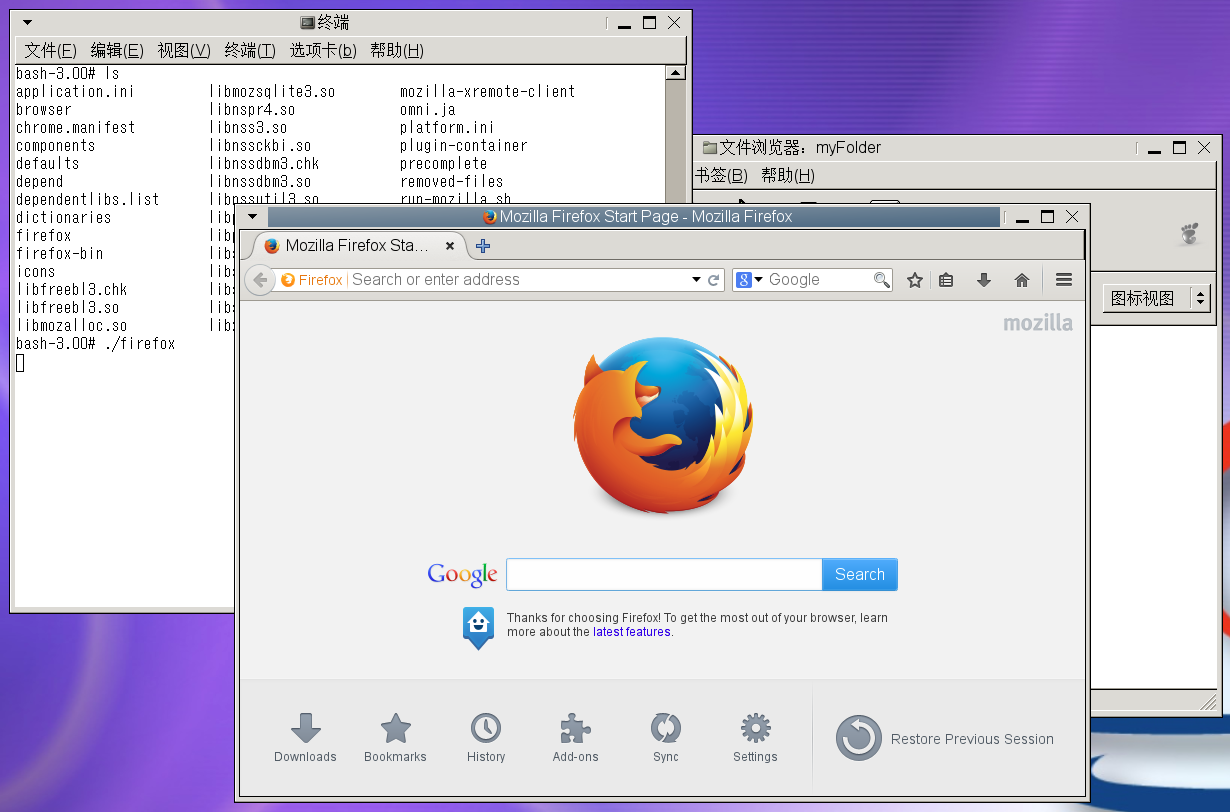
Task: Click the blue Search button
Action: pyautogui.click(x=859, y=574)
